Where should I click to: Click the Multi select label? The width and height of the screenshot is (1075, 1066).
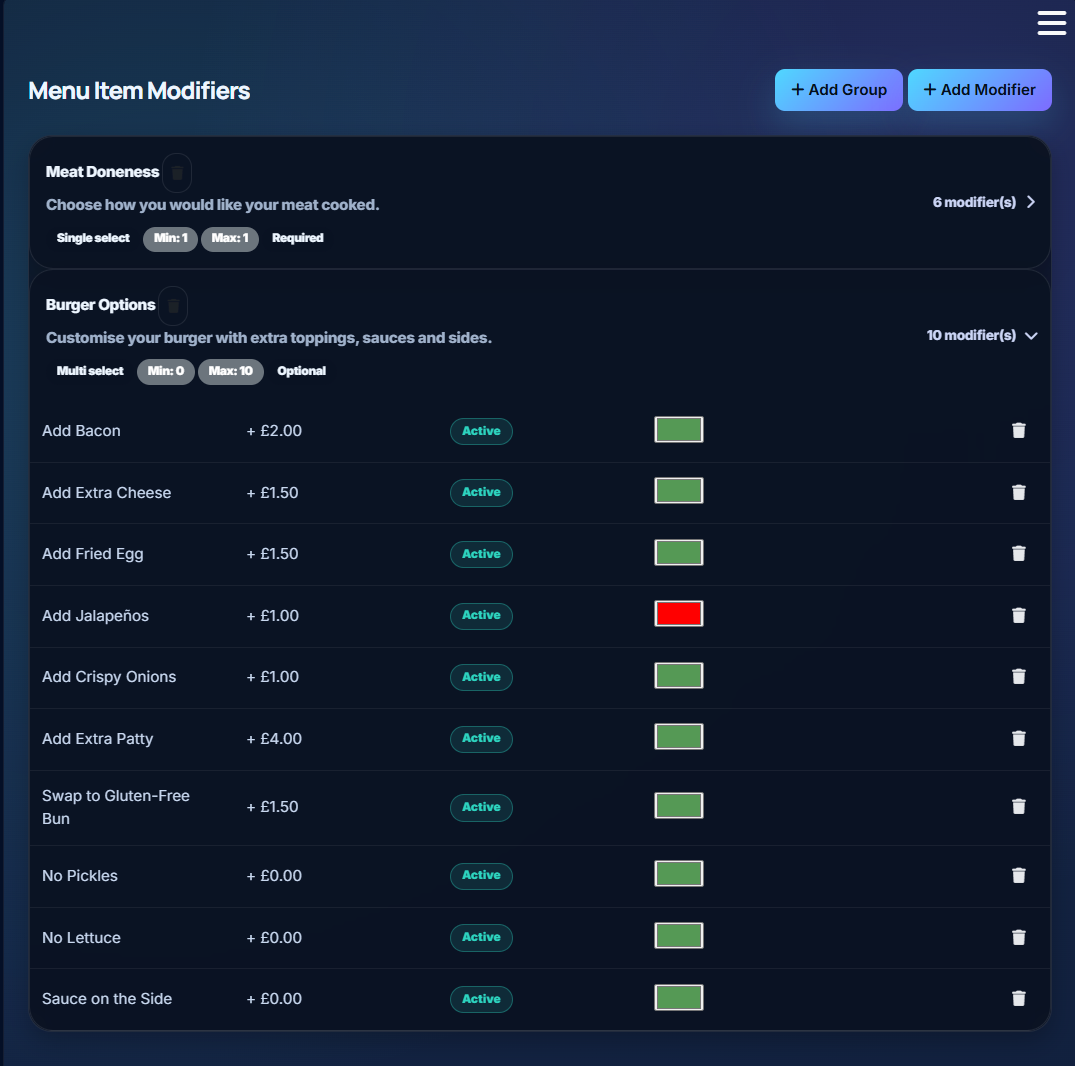90,371
